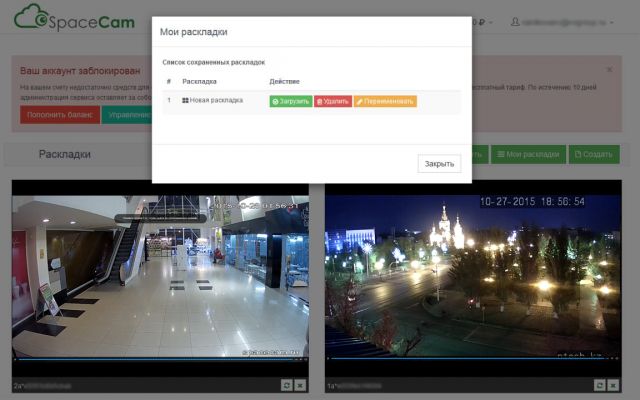The image size is (640, 400).
Task: Remove the right camera from layout
Action: click(x=614, y=385)
